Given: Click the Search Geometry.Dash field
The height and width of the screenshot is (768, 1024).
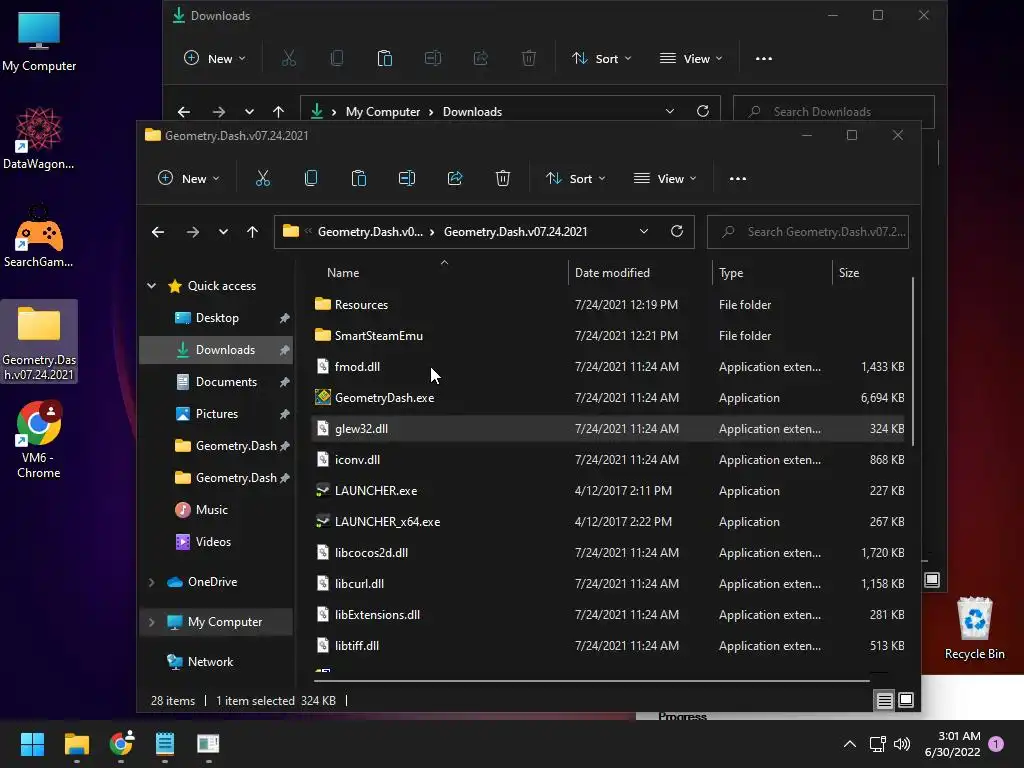Looking at the screenshot, I should (x=808, y=232).
